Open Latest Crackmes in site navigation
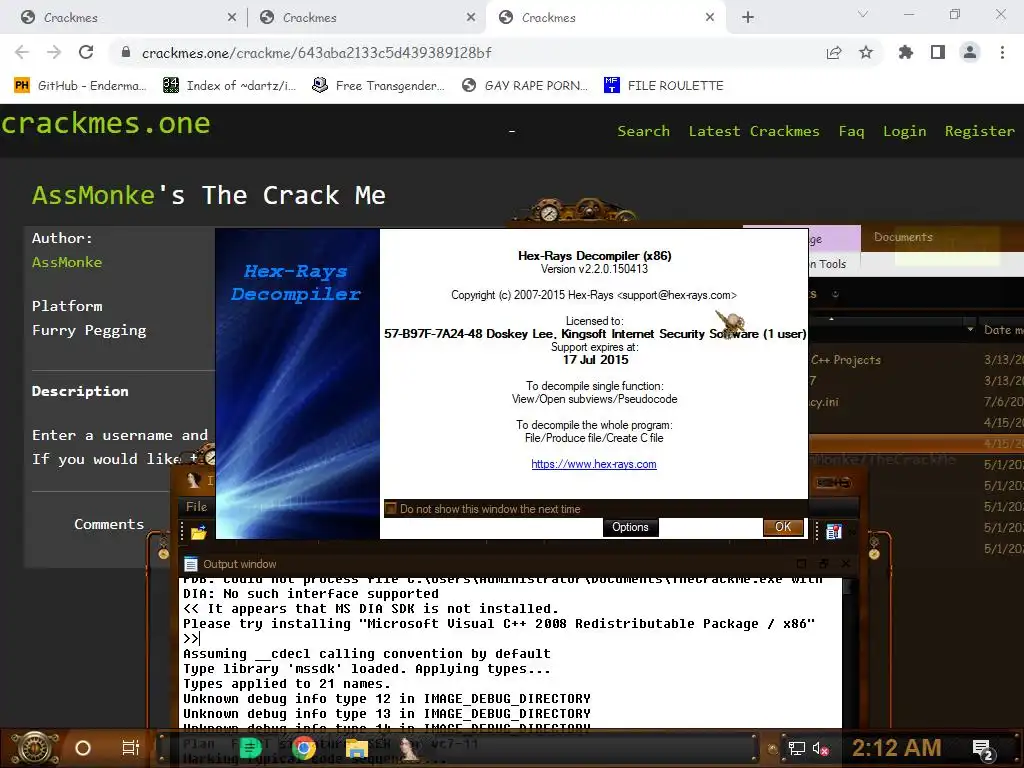The height and width of the screenshot is (768, 1024). [x=754, y=131]
